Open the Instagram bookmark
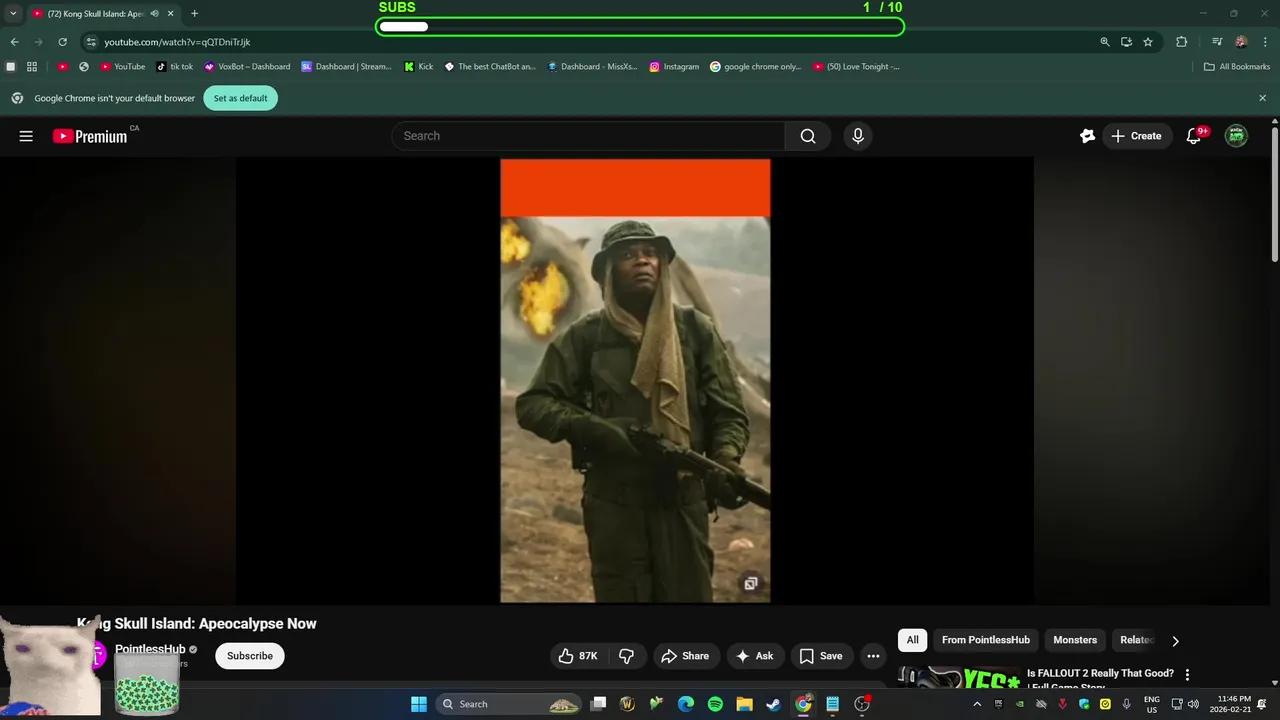 (x=674, y=67)
